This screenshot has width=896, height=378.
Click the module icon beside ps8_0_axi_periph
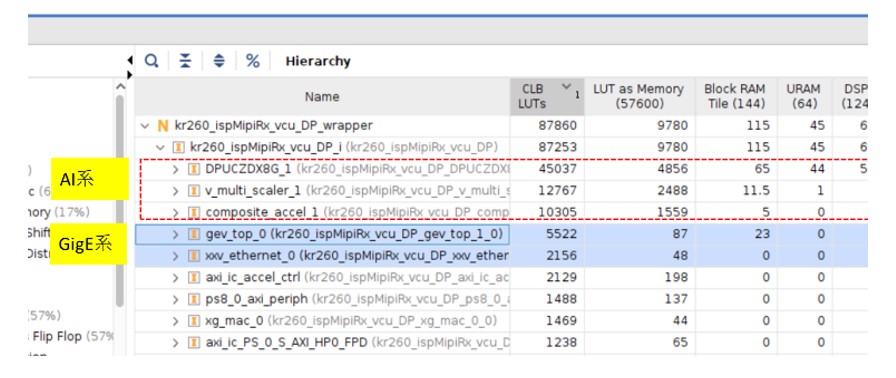tap(194, 299)
